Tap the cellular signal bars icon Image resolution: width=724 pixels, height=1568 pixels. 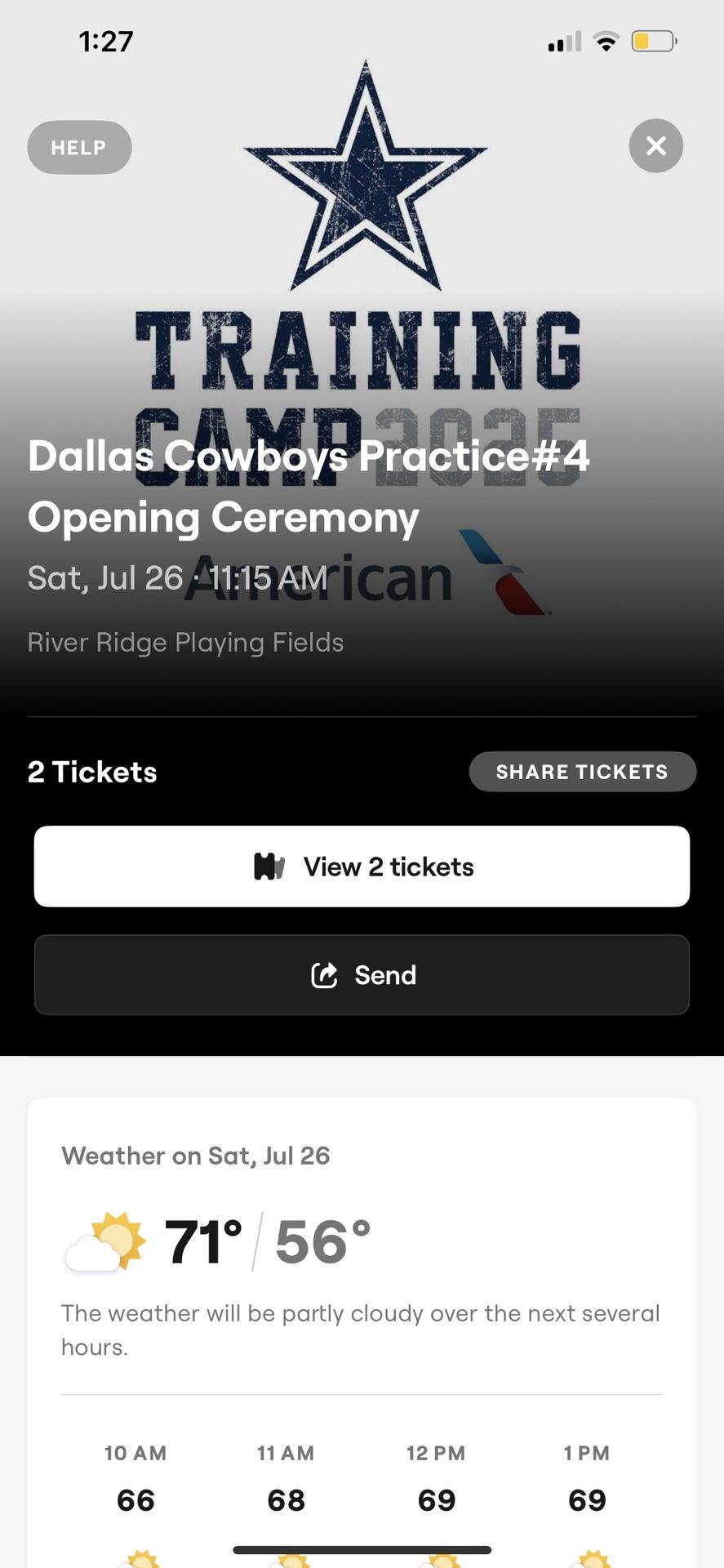pos(564,42)
